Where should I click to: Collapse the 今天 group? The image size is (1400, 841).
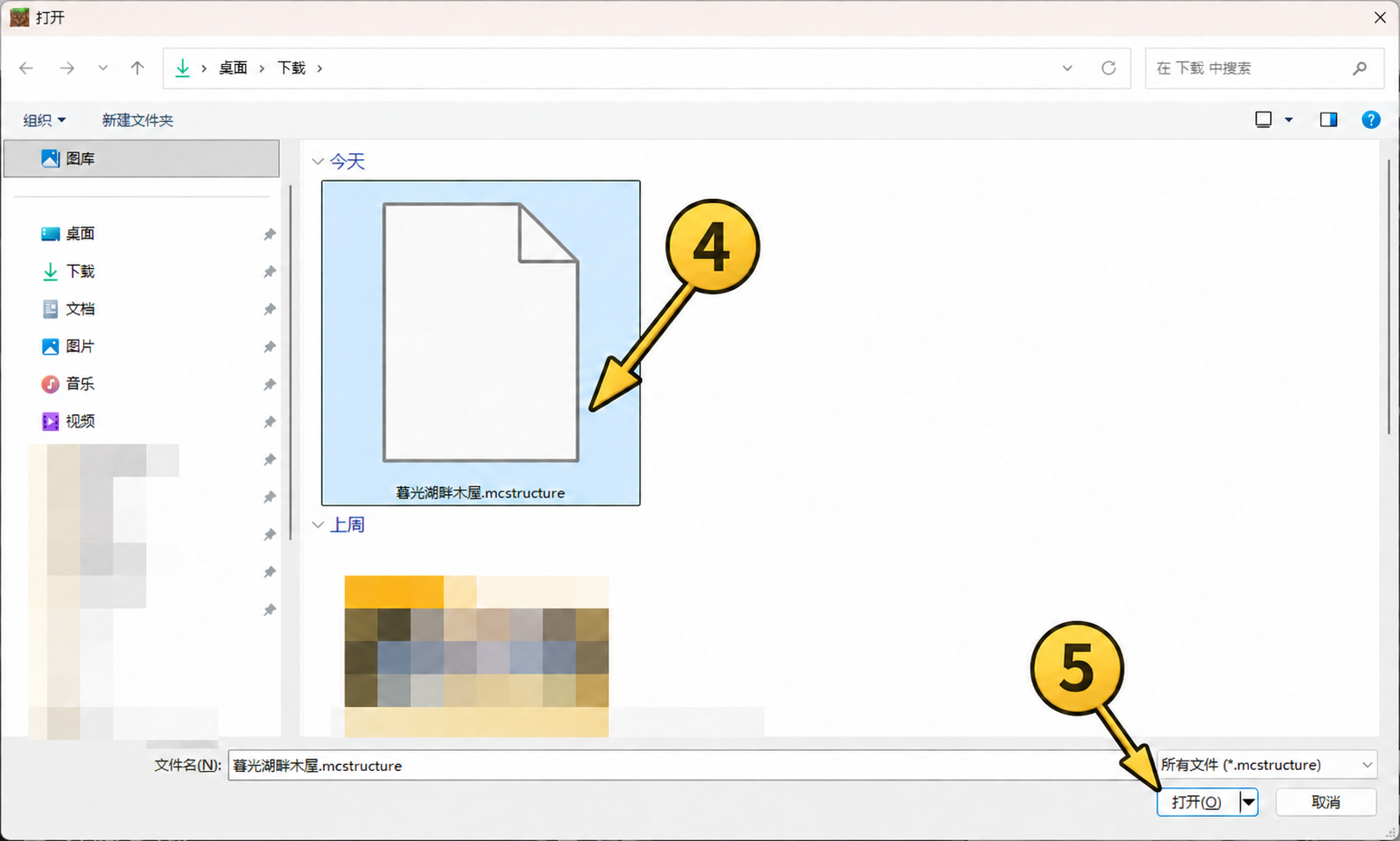pyautogui.click(x=318, y=162)
